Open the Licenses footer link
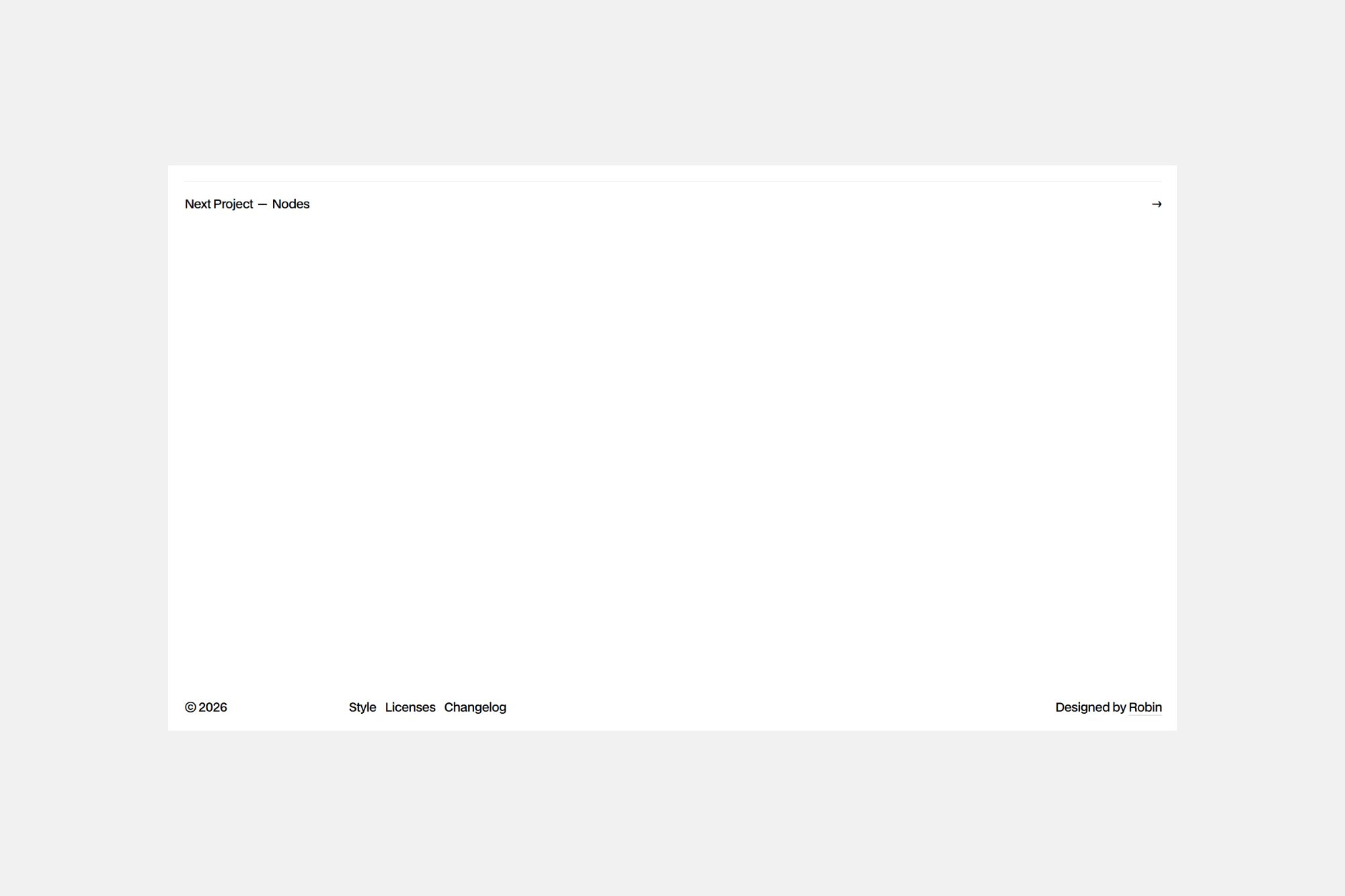This screenshot has width=1345, height=896. point(410,707)
